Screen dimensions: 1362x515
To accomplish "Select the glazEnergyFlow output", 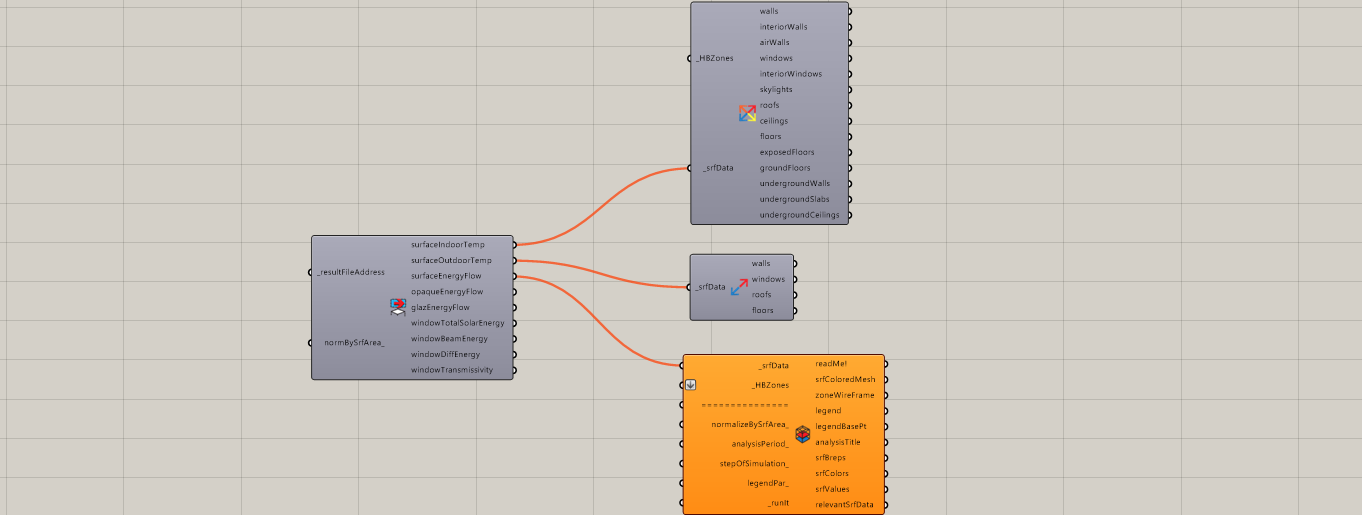I will [440, 307].
